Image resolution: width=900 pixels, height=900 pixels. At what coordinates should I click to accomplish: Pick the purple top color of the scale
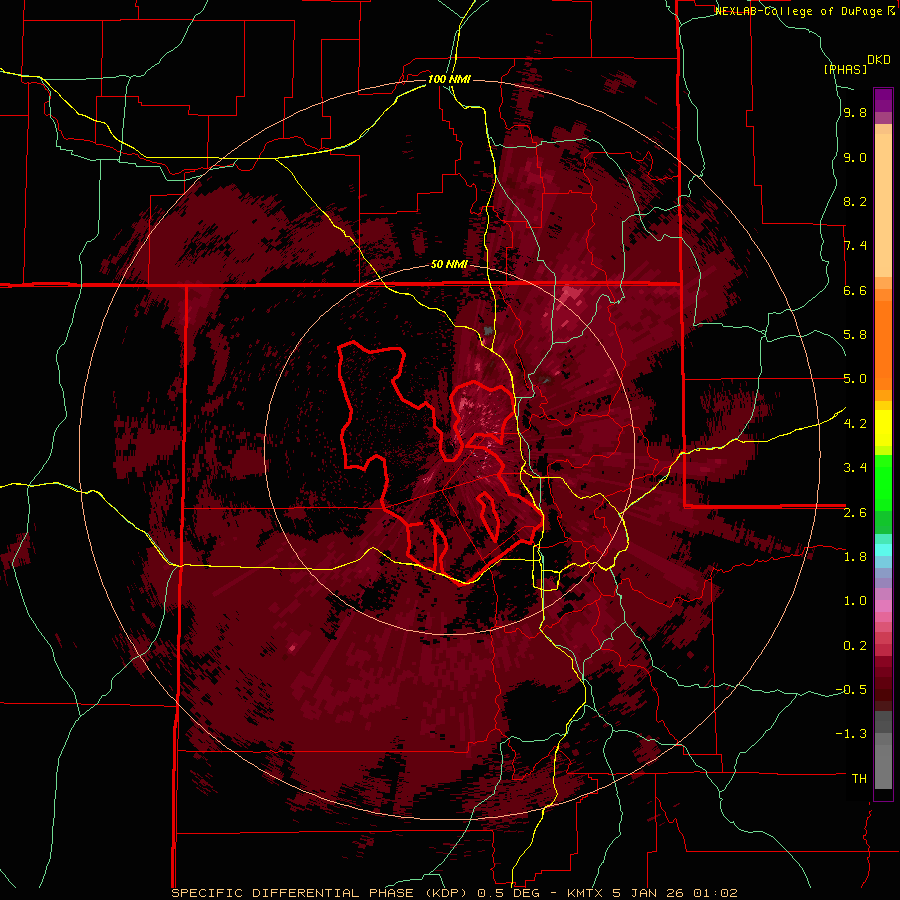(x=883, y=100)
